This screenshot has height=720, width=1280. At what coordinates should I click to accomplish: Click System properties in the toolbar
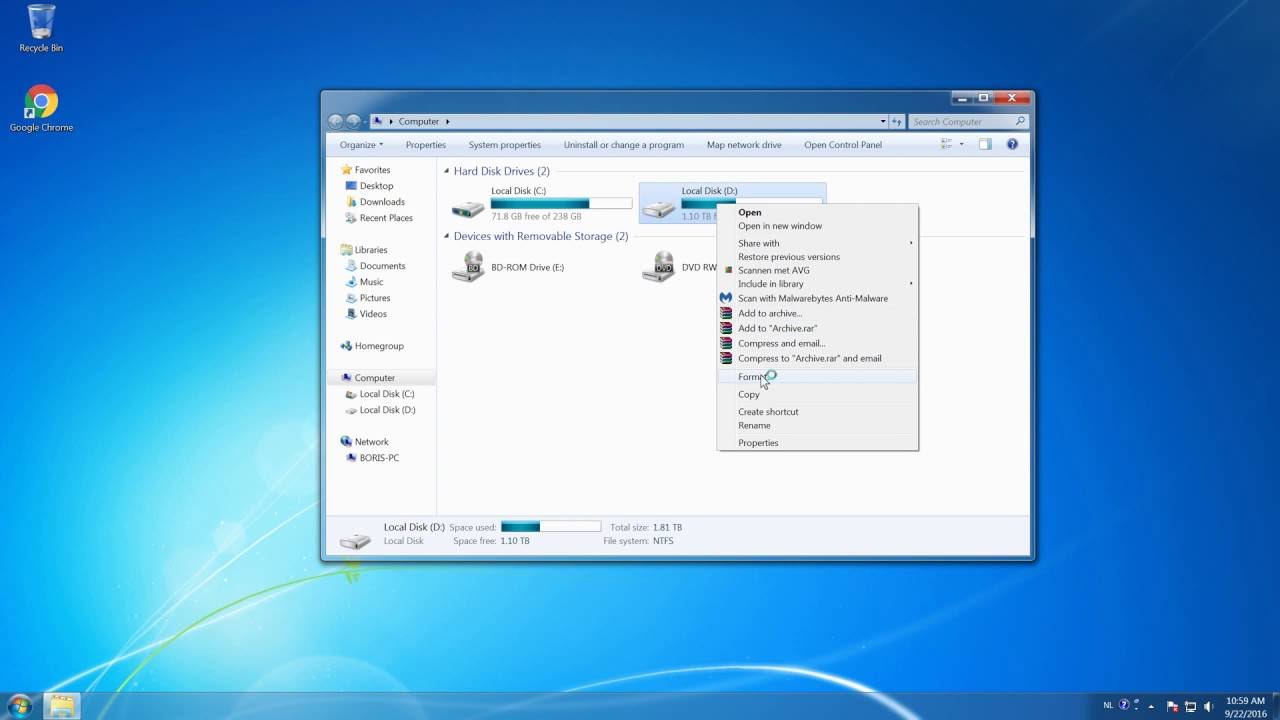pyautogui.click(x=504, y=145)
